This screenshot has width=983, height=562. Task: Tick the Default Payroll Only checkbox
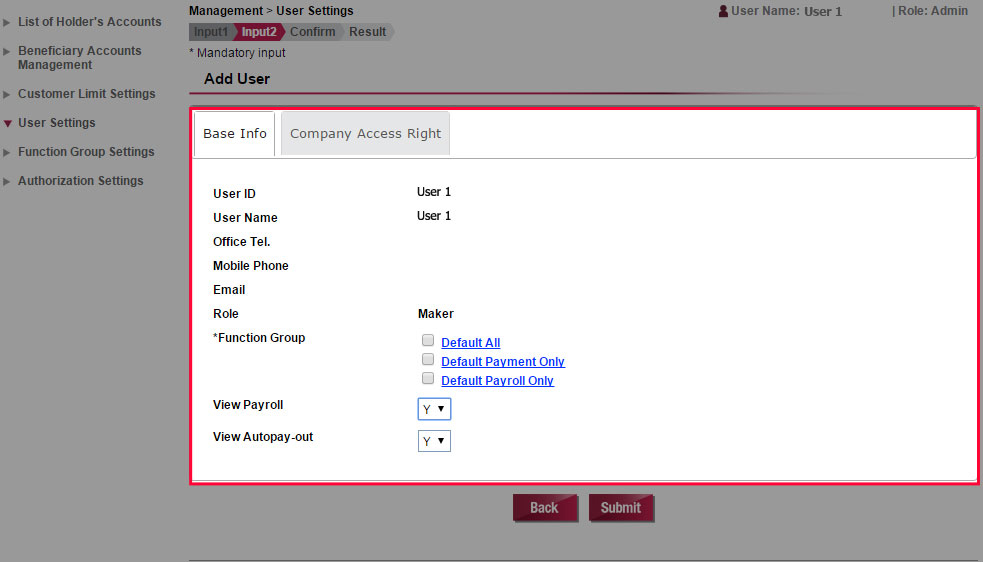(x=428, y=379)
